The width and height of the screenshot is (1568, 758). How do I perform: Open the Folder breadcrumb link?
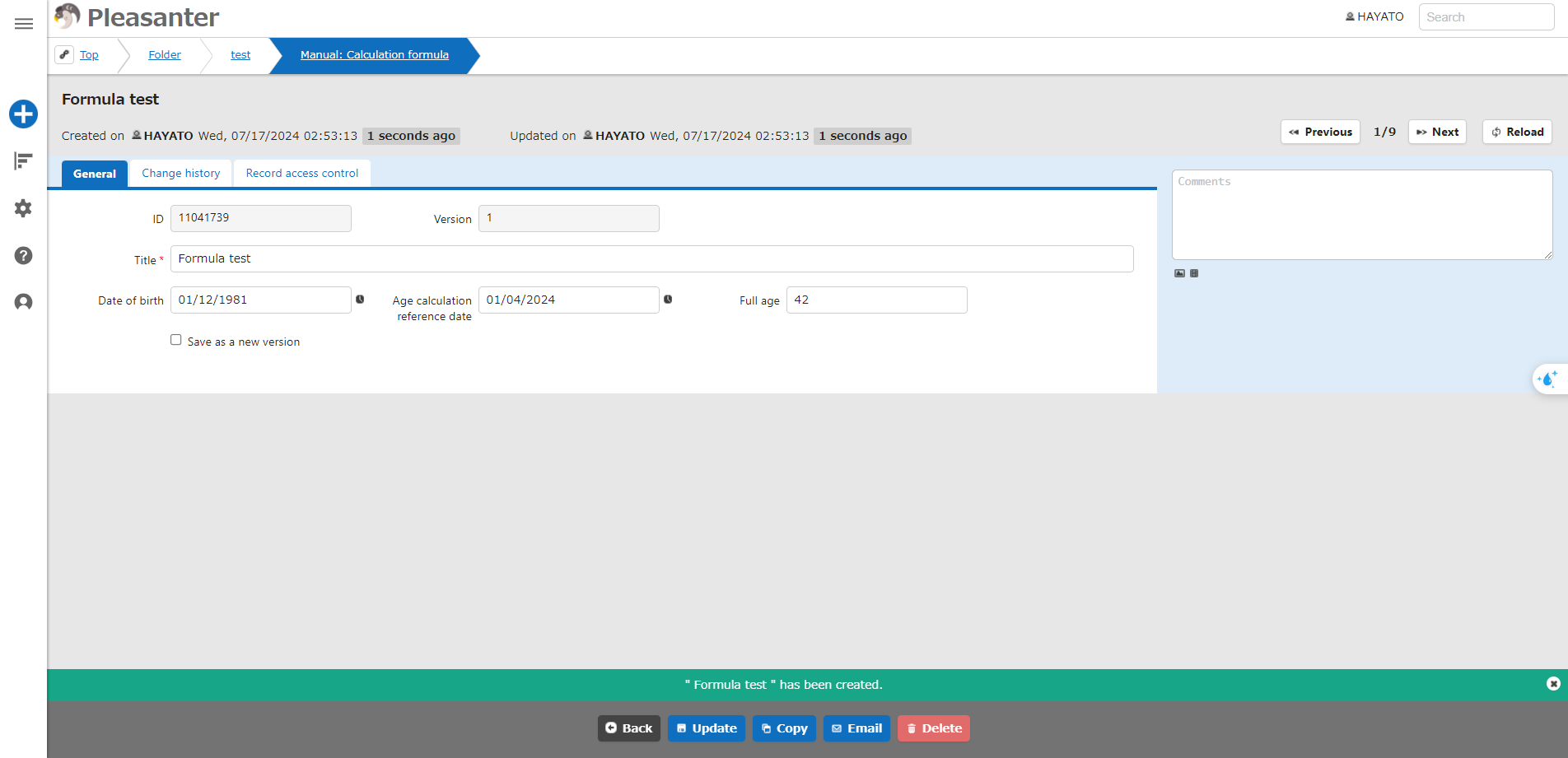coord(165,55)
